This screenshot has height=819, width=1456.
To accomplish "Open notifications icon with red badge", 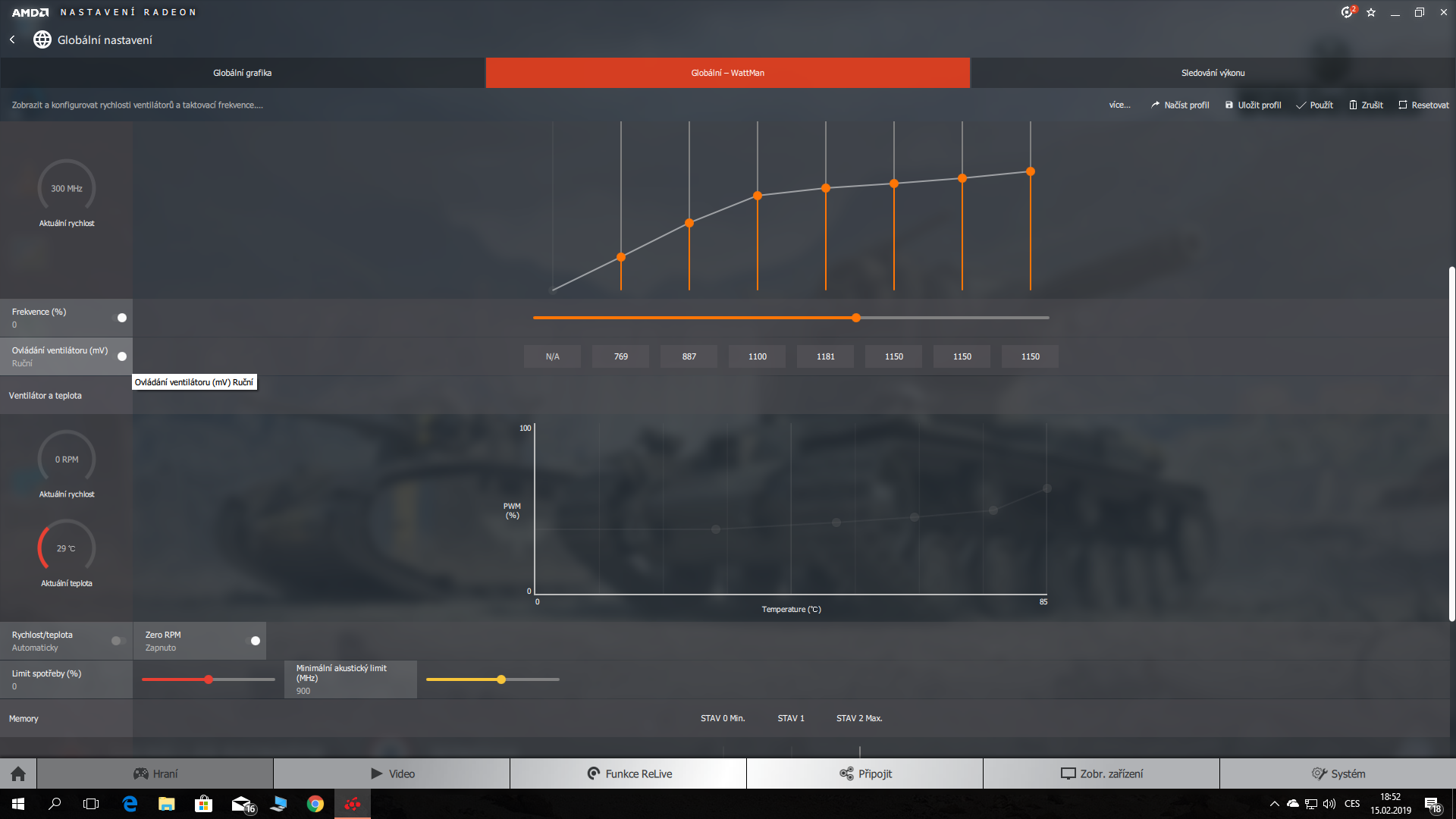I will pyautogui.click(x=1348, y=12).
